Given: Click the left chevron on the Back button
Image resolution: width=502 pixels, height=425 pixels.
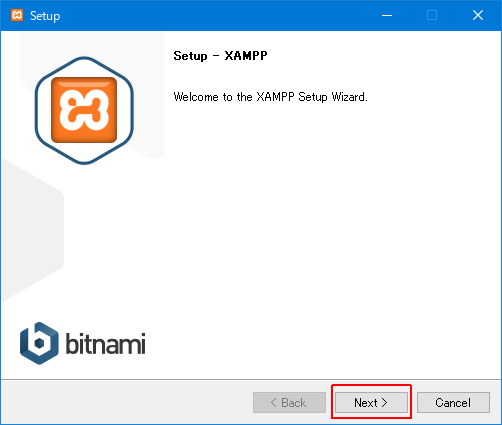Looking at the screenshot, I should [274, 403].
